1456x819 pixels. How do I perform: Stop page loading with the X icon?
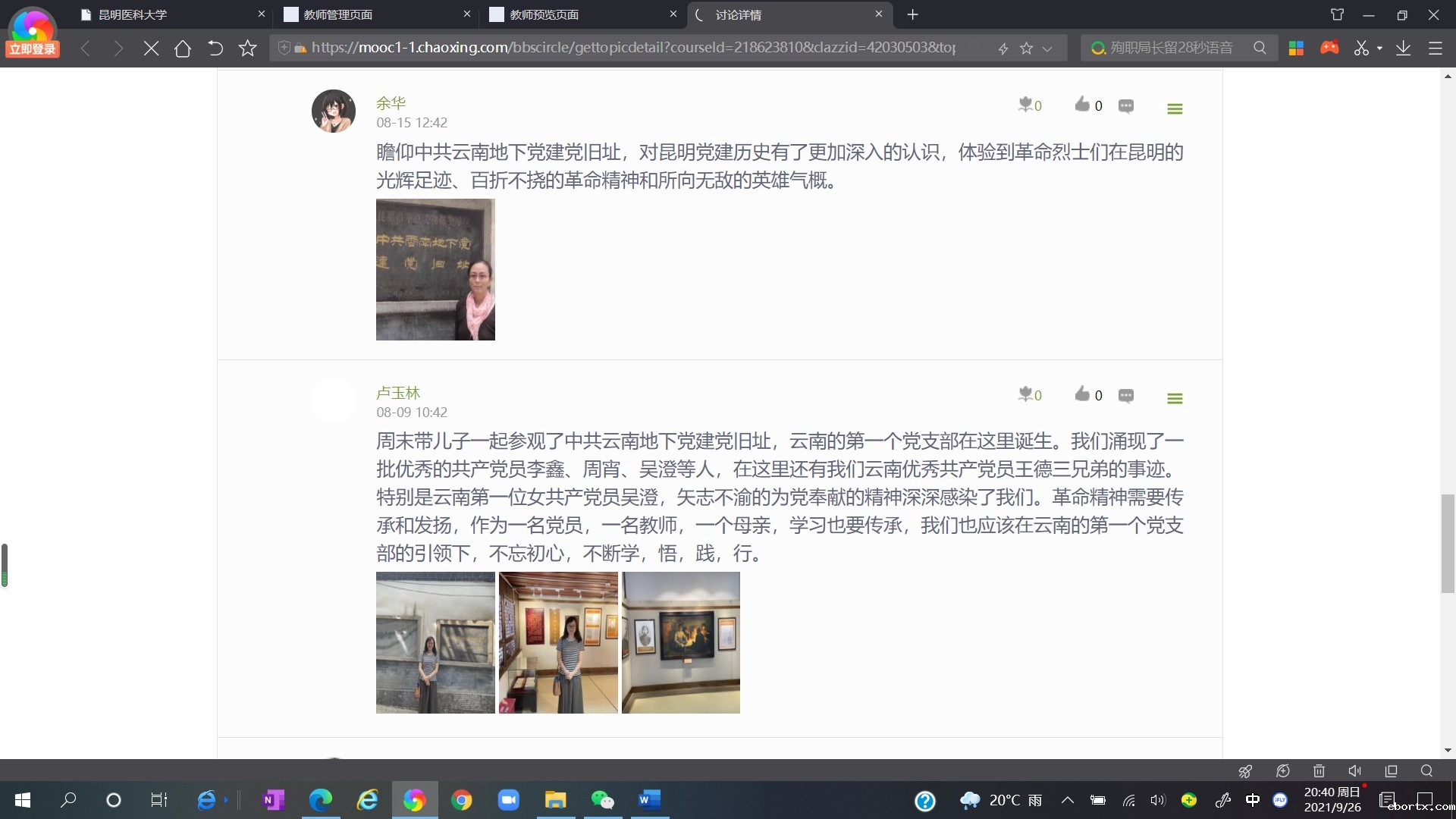(x=151, y=49)
